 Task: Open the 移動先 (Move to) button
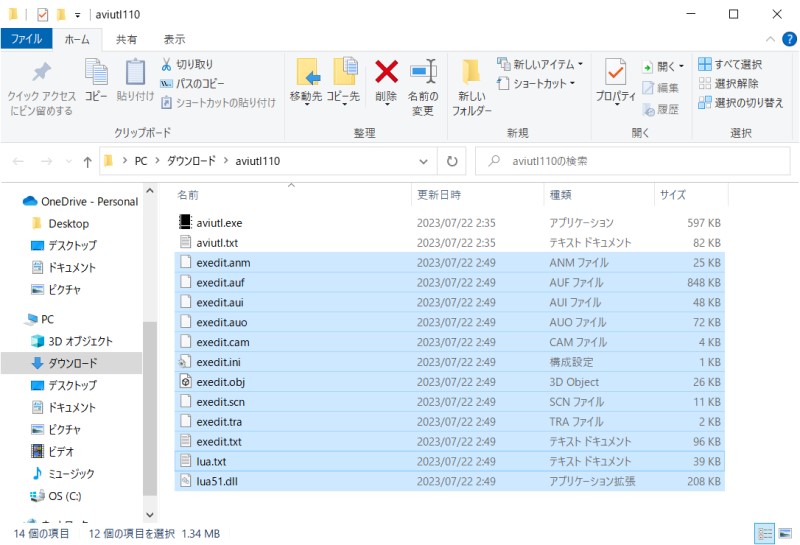pyautogui.click(x=307, y=82)
